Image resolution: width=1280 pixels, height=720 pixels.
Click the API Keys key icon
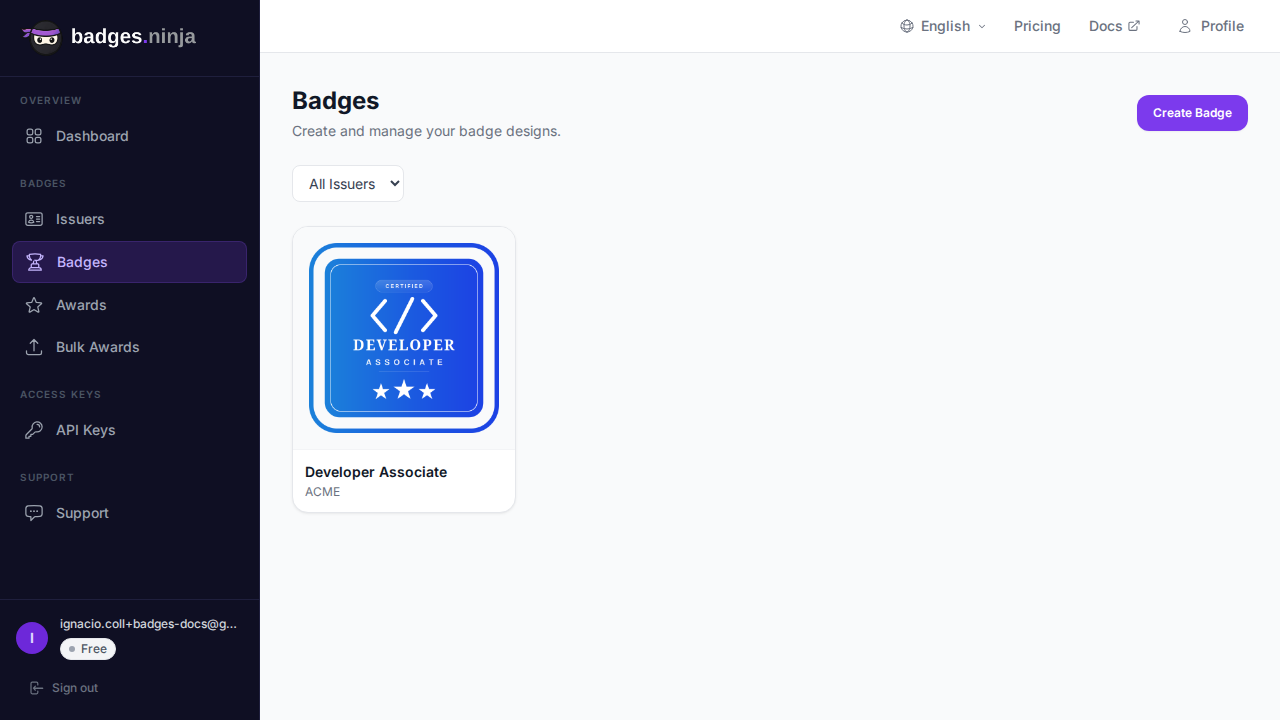click(34, 430)
